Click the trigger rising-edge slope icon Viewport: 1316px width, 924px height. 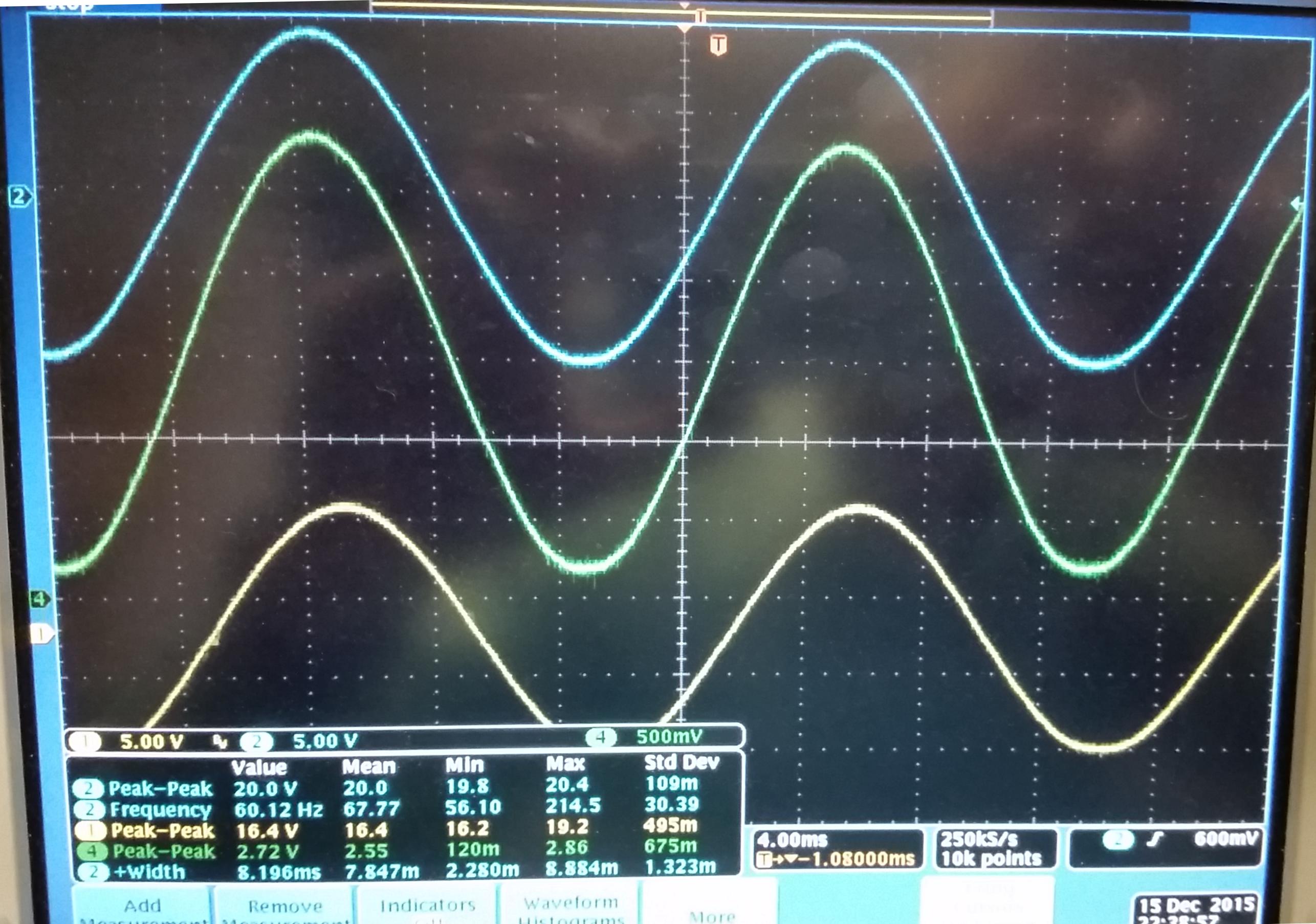1155,840
